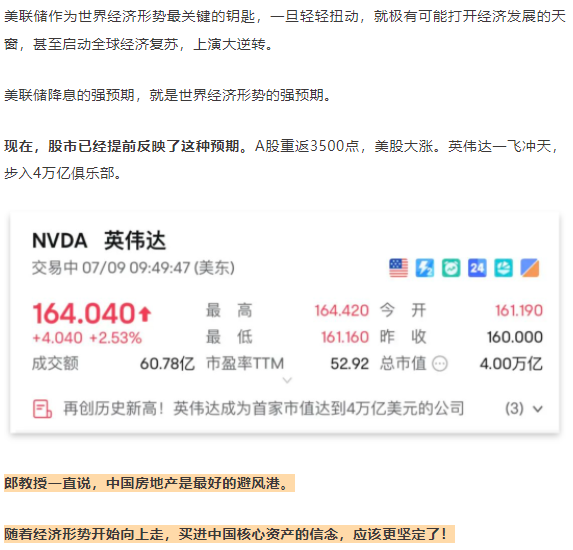This screenshot has width=573, height=550.
Task: Click the current price 164.040
Action: click(84, 314)
